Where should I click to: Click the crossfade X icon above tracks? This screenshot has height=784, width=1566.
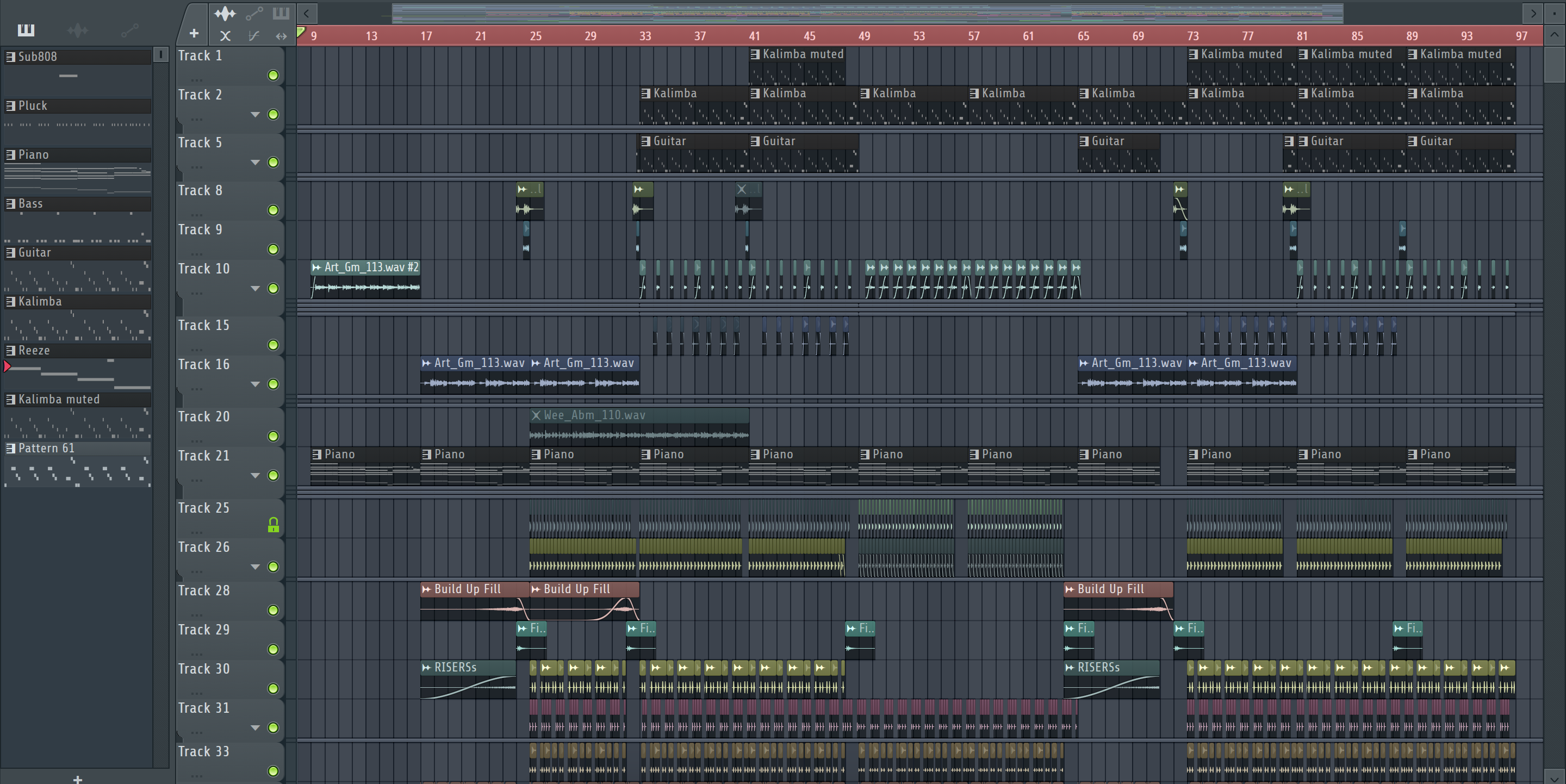coord(226,36)
